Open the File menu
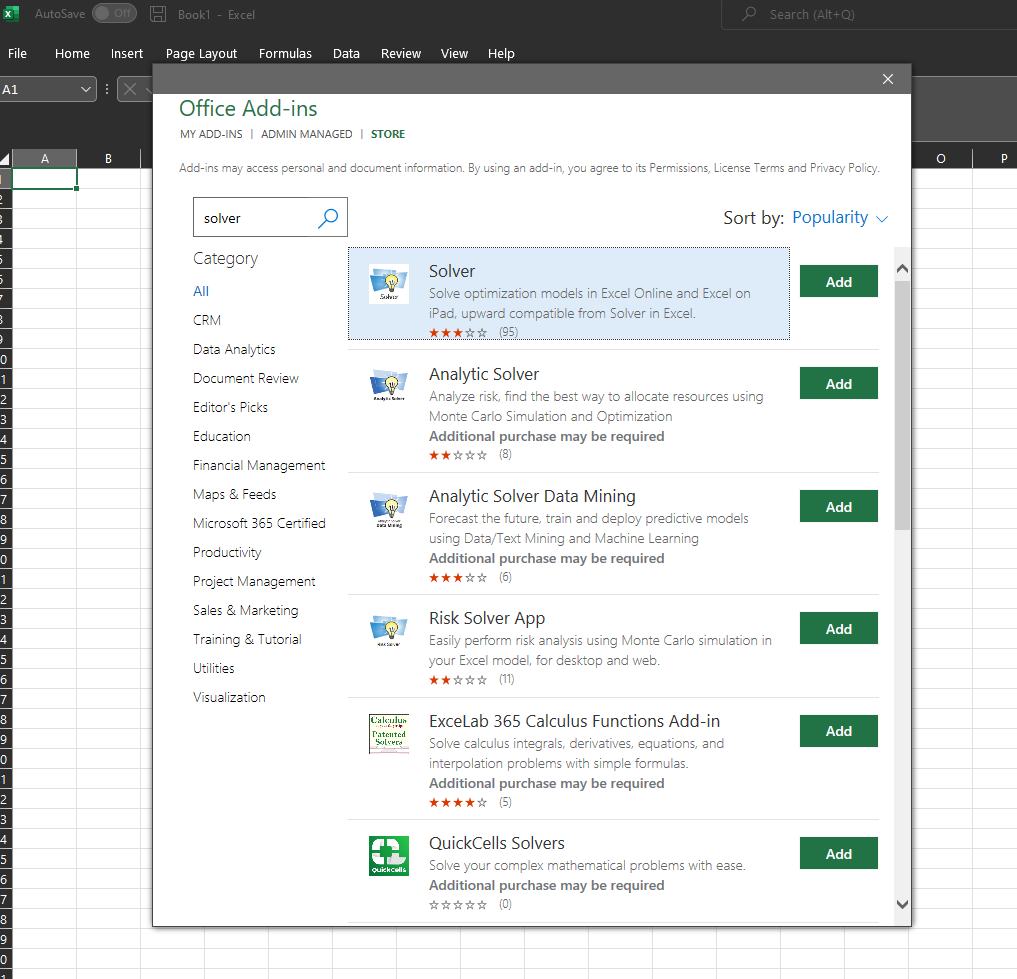This screenshot has height=979, width=1017. (18, 53)
